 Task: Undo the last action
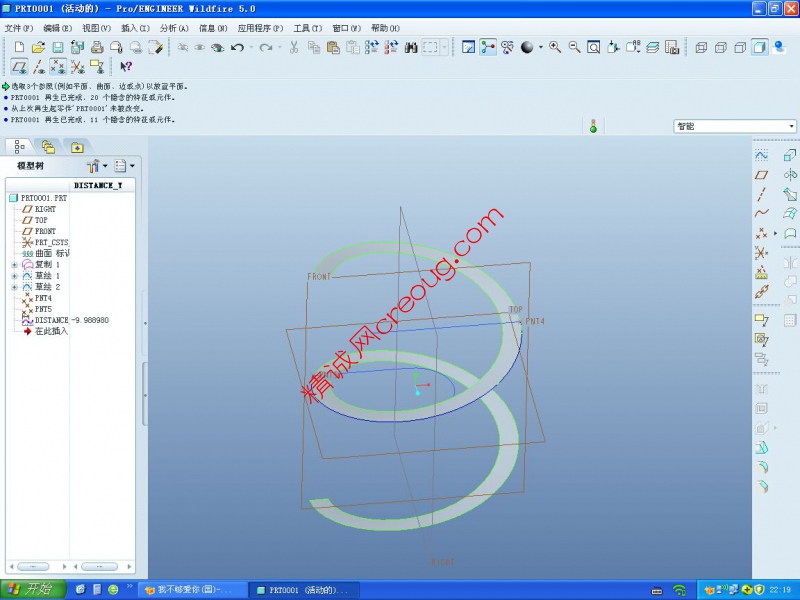coord(237,47)
